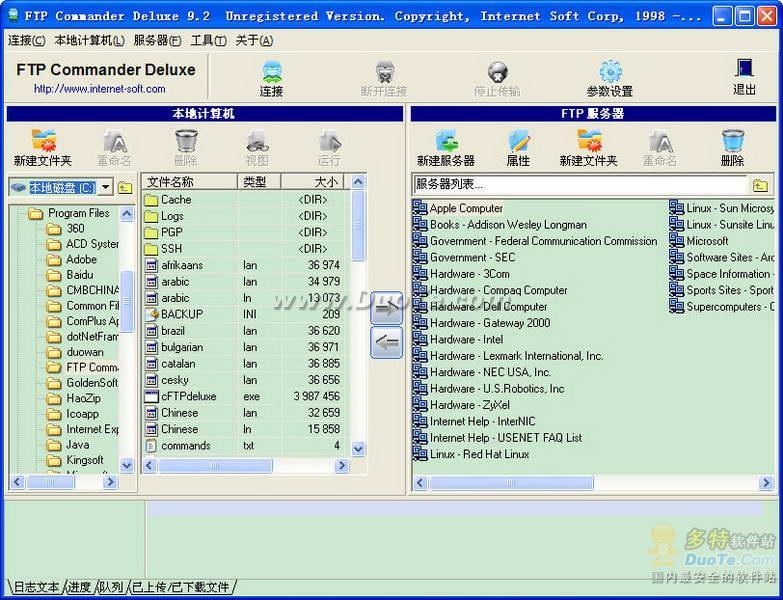
Task: Switch to 已上传/已下载文件 tab
Action: (181, 587)
